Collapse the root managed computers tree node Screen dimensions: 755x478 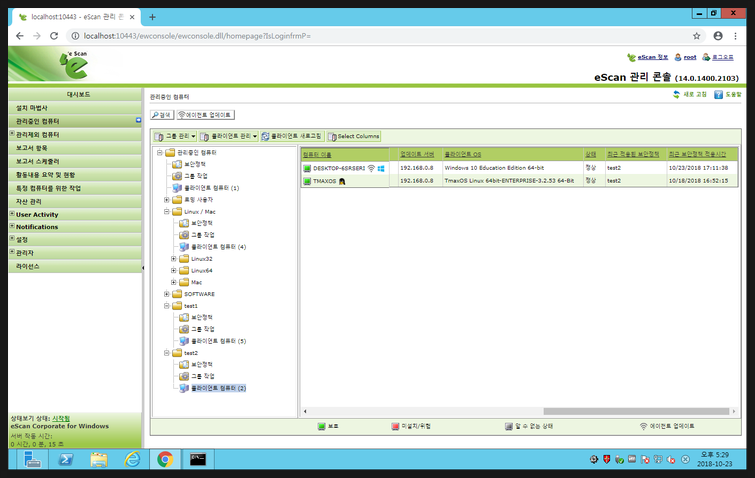(159, 153)
